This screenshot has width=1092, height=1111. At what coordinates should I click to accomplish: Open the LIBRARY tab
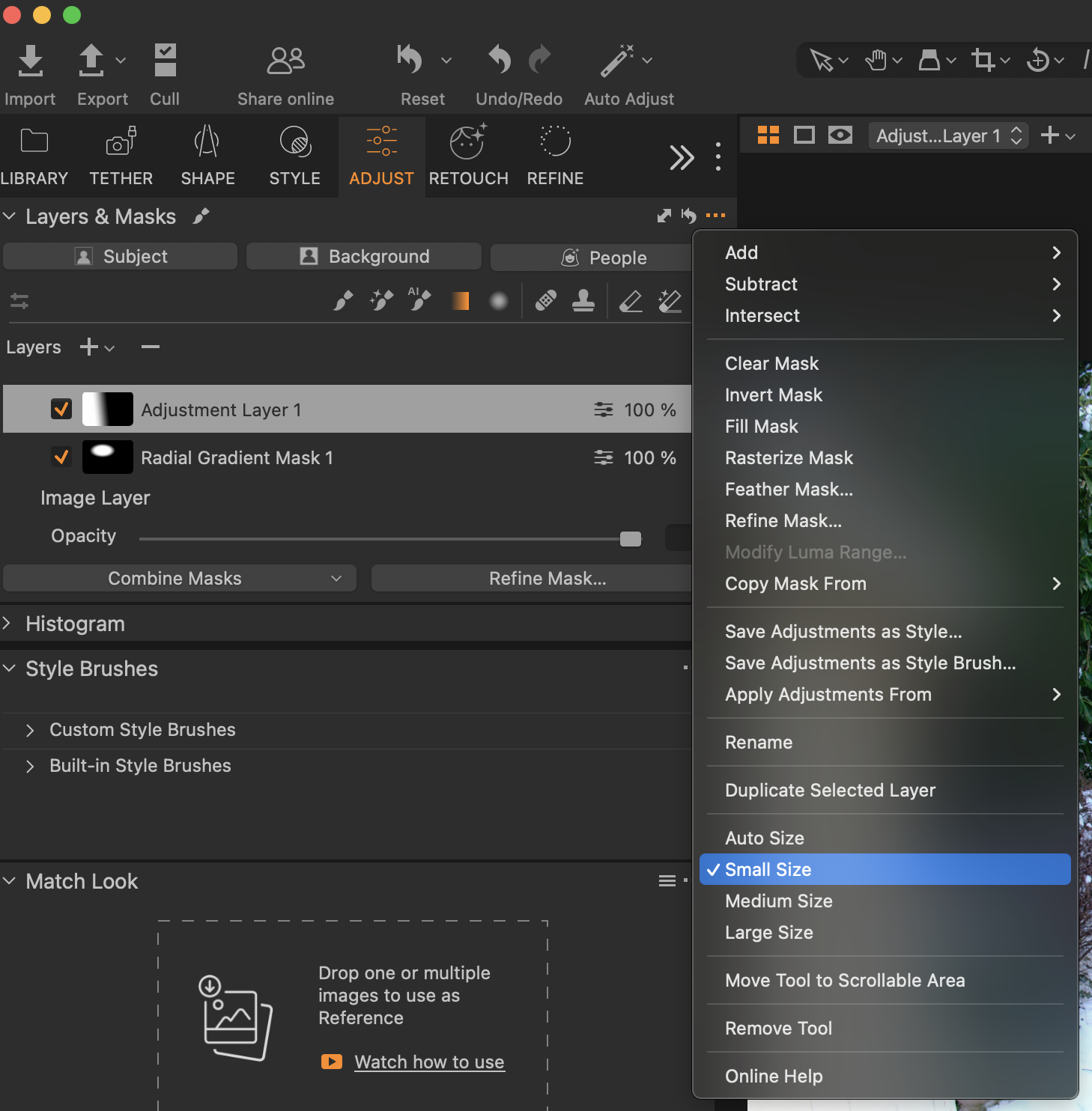[x=34, y=157]
